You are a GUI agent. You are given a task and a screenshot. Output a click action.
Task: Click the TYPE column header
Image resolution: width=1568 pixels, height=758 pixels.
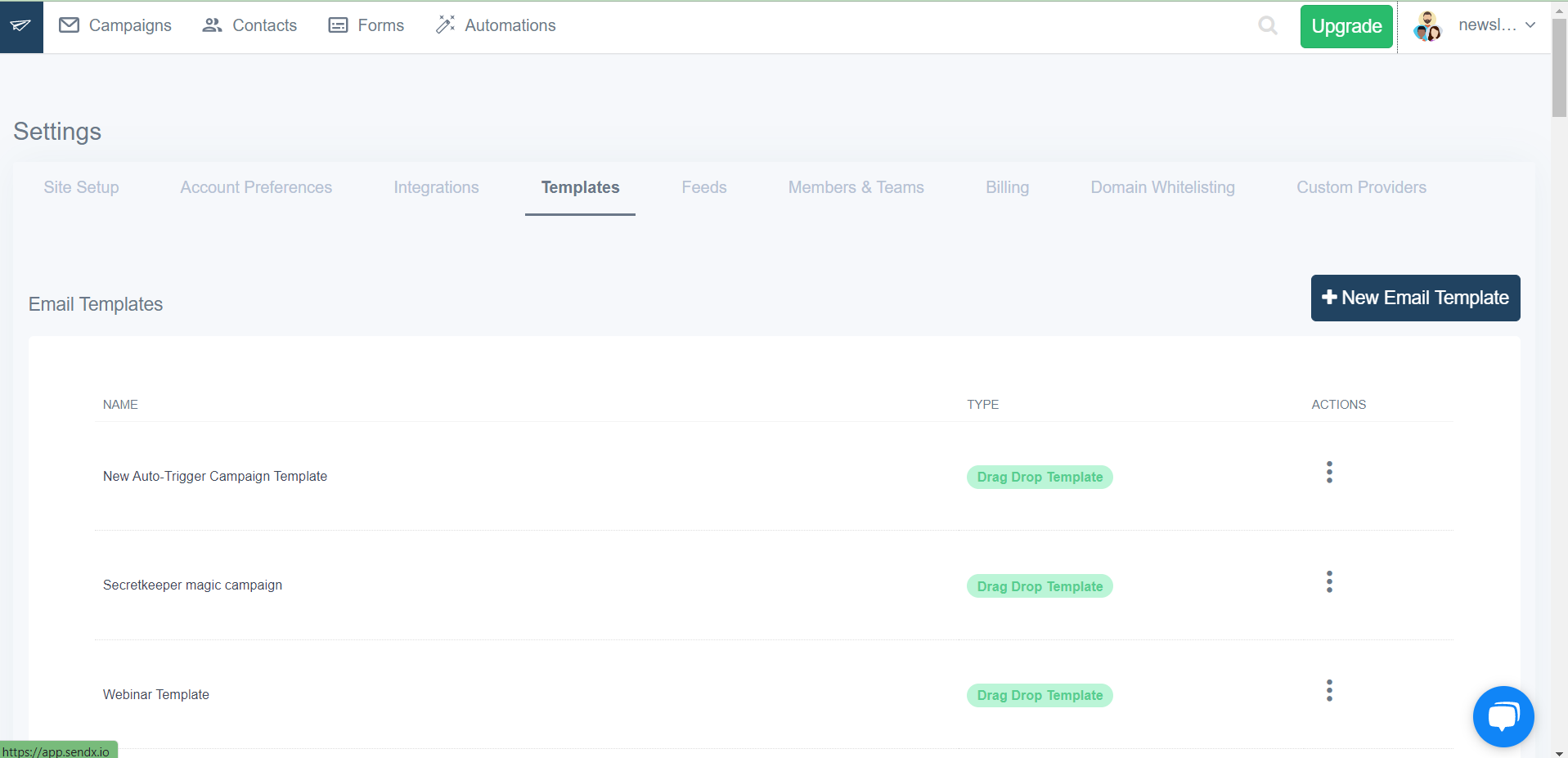pyautogui.click(x=982, y=405)
